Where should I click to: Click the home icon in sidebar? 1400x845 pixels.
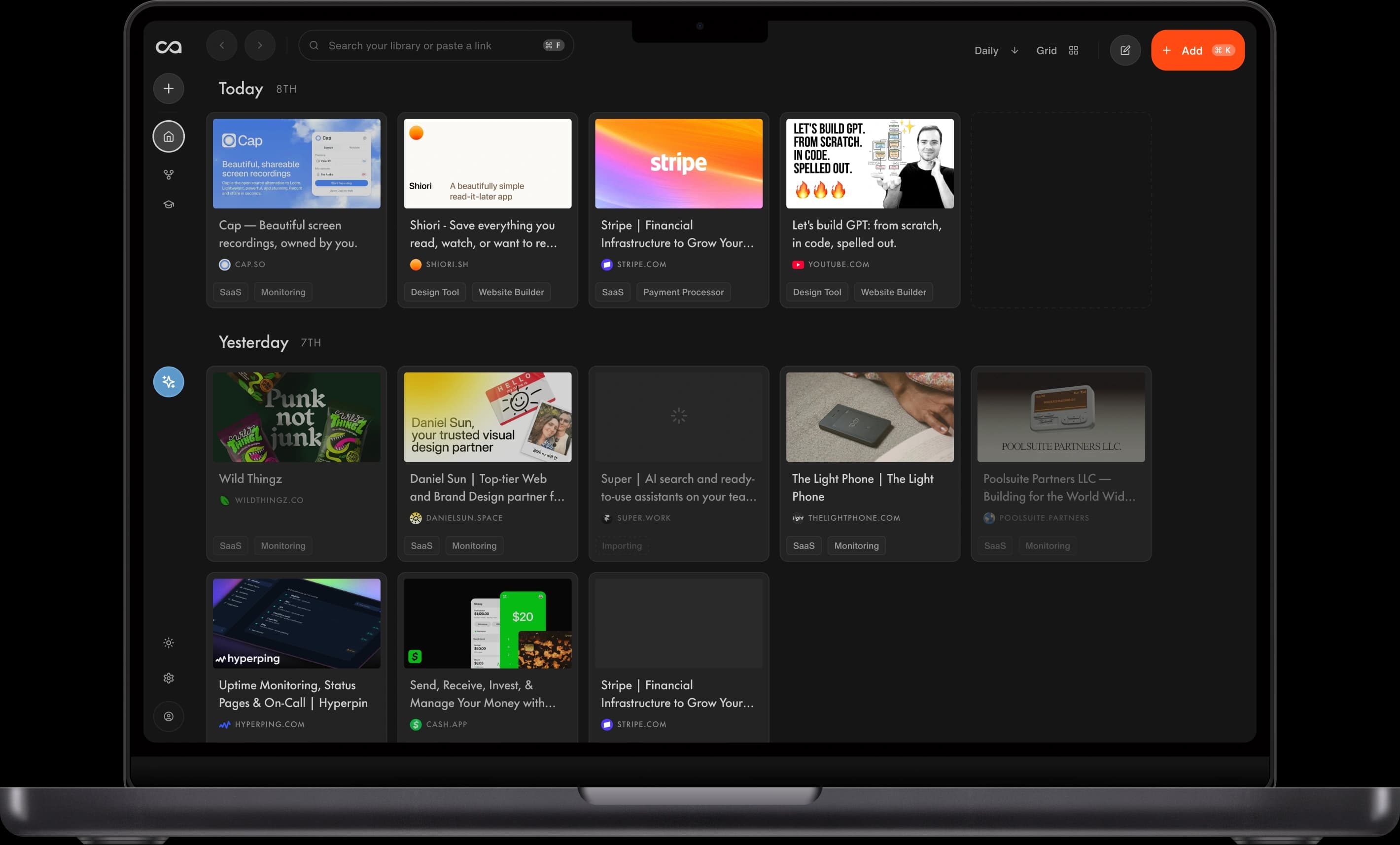tap(169, 136)
